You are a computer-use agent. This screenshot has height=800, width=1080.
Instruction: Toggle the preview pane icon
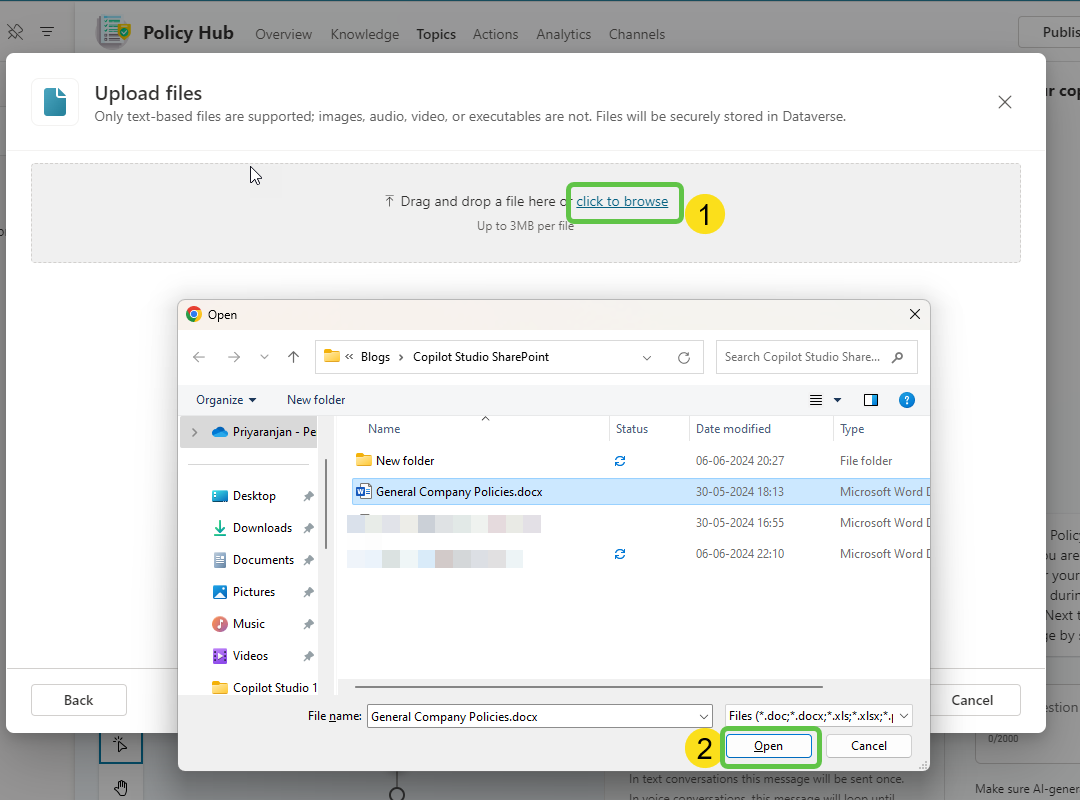coord(870,399)
